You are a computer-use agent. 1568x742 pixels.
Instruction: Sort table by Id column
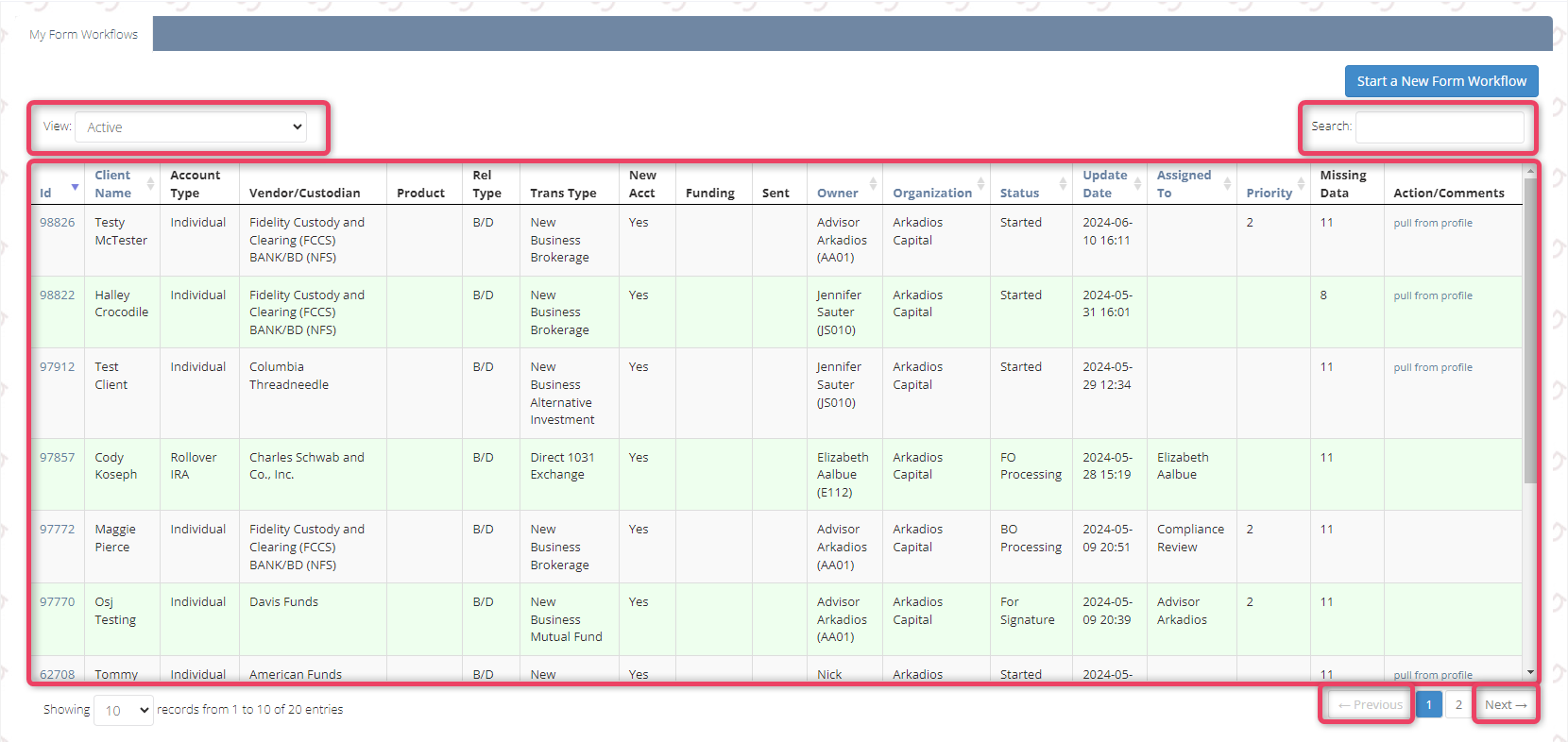pyautogui.click(x=58, y=184)
